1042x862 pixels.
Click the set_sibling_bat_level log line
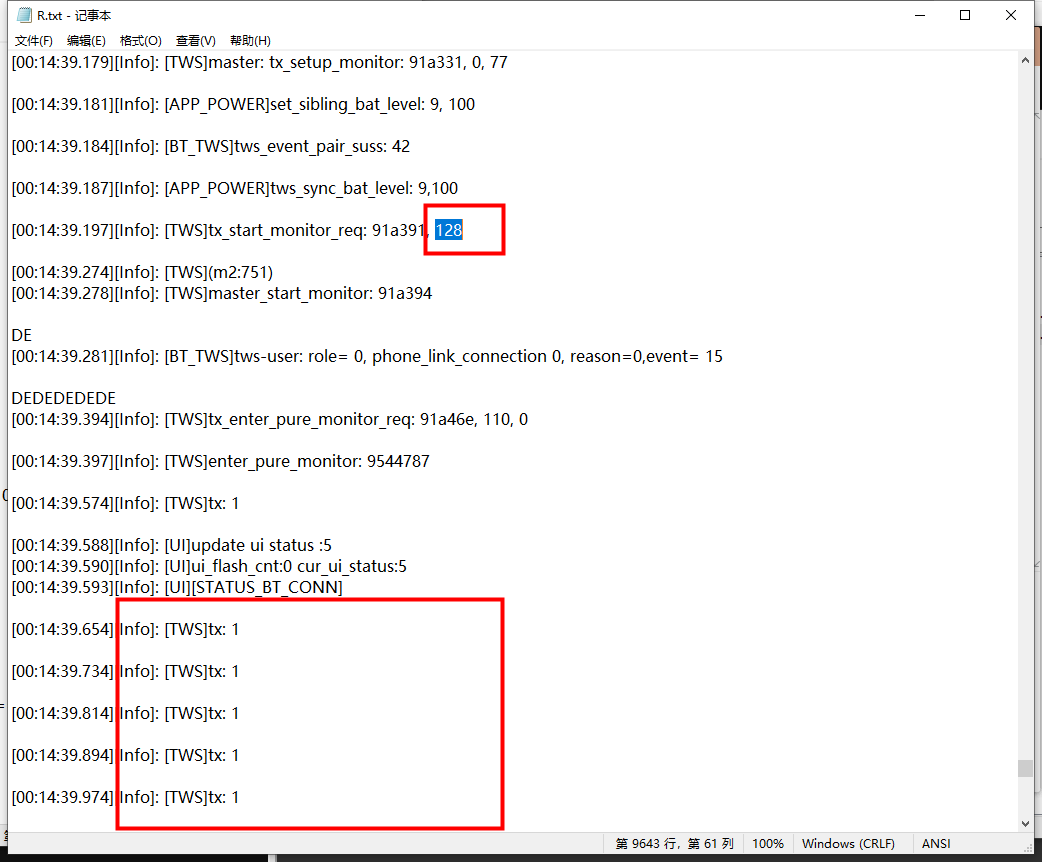243,104
